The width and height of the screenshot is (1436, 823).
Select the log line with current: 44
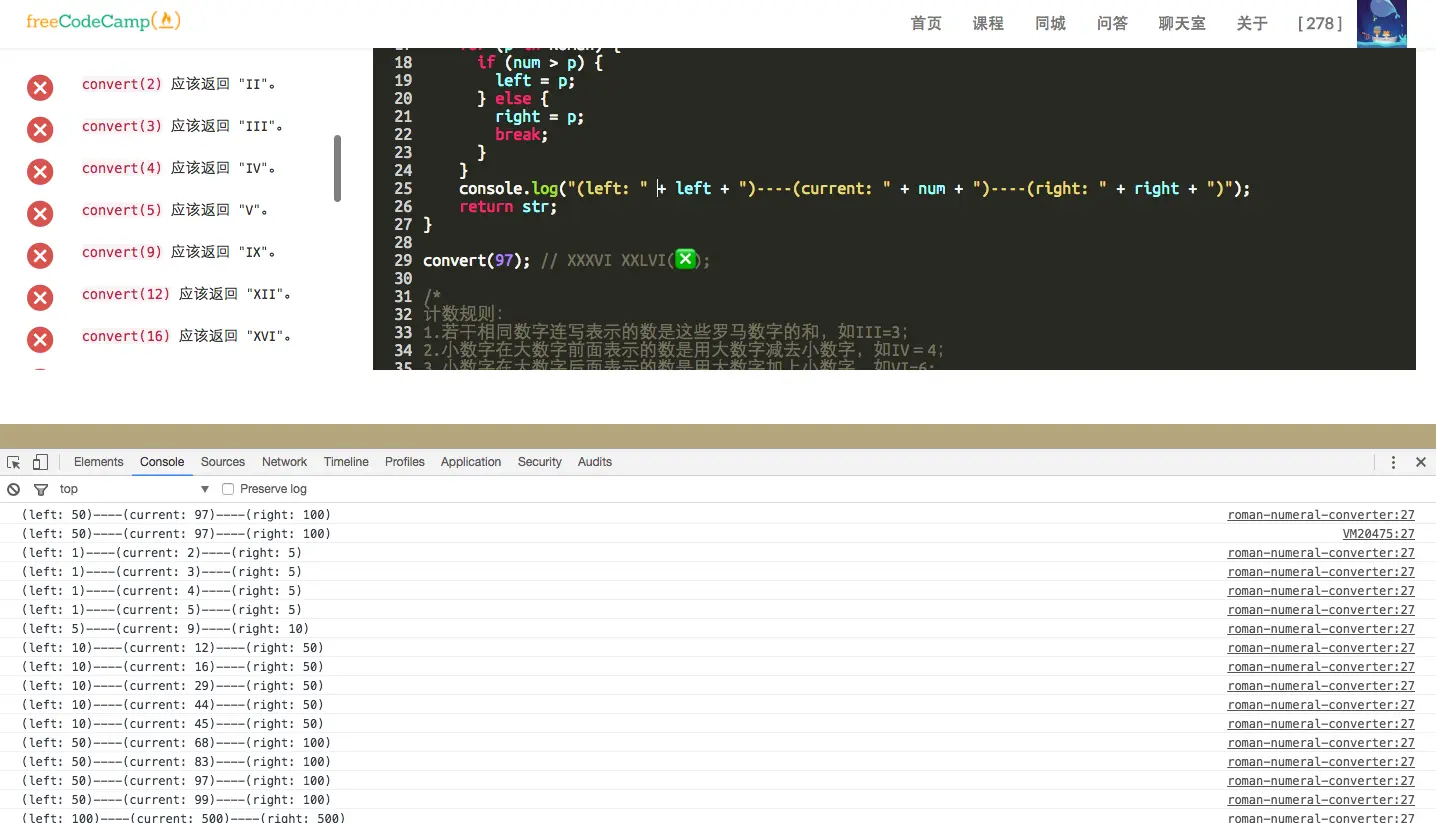(173, 705)
